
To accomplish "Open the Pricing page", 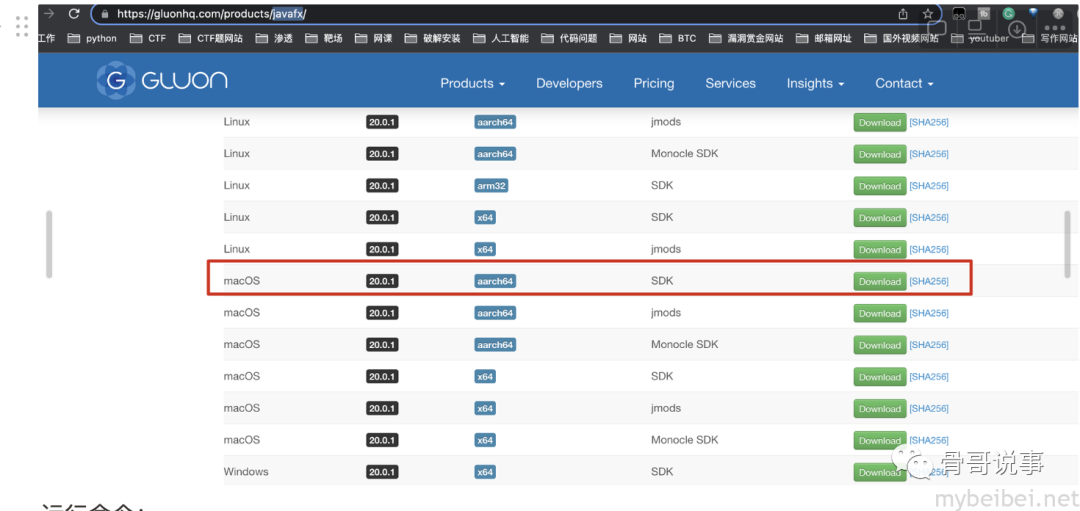I will (x=654, y=83).
